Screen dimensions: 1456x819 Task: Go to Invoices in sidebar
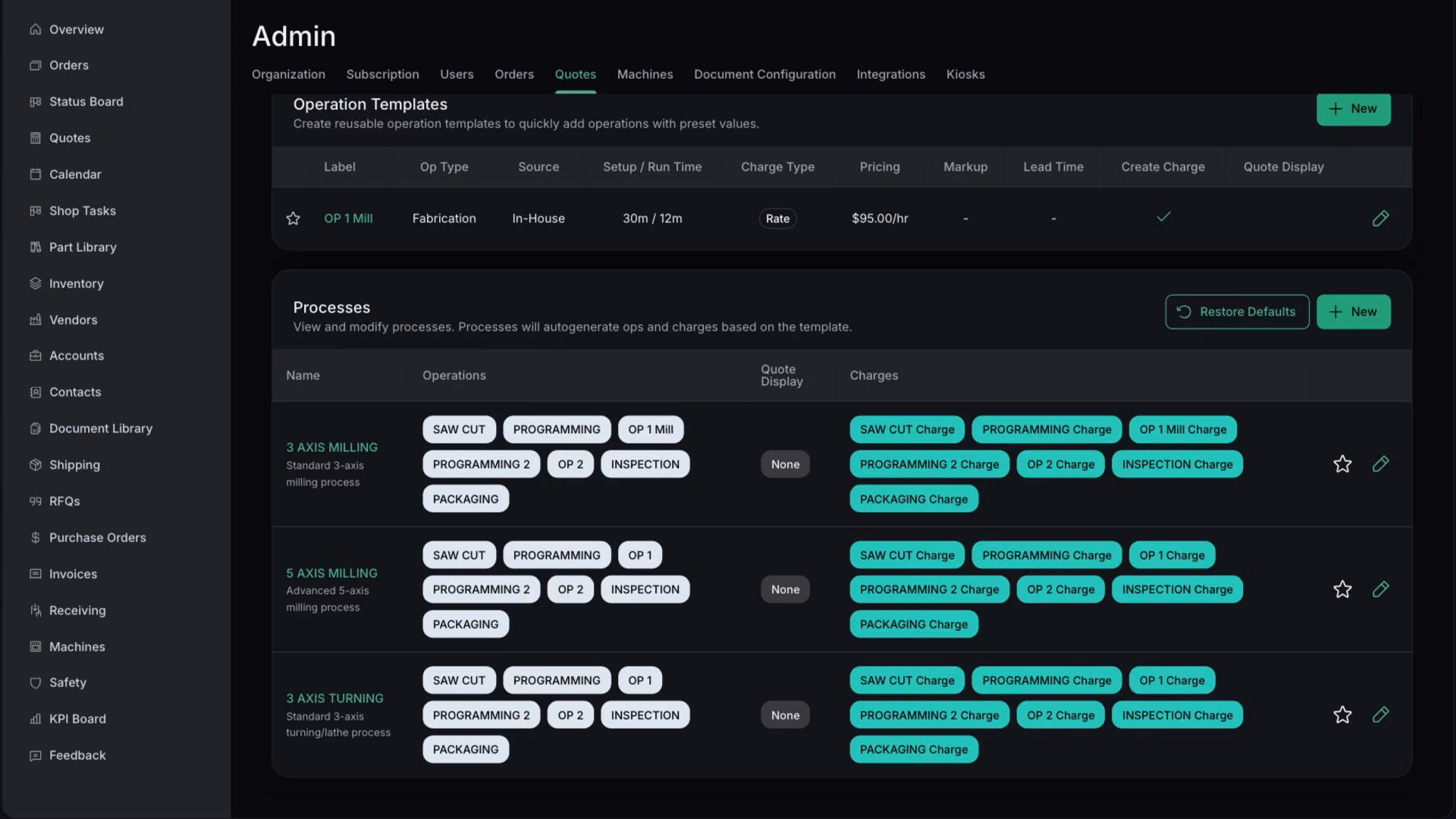pos(73,574)
